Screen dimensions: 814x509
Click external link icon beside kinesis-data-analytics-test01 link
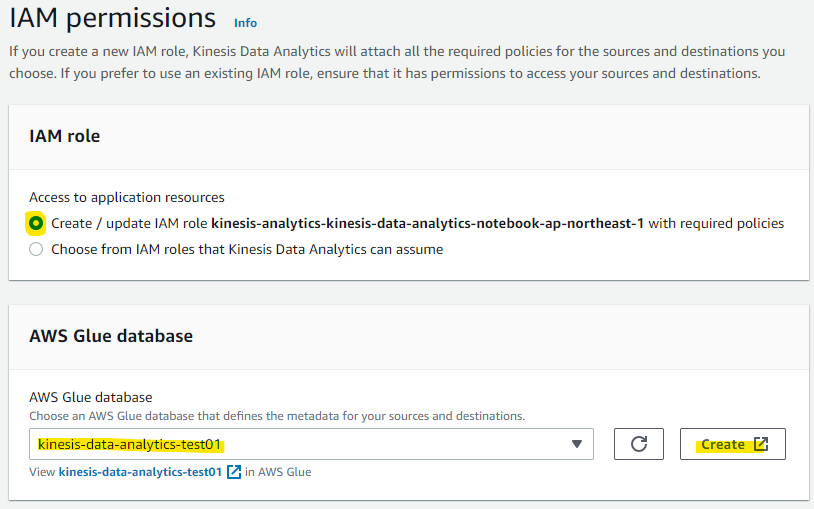coord(234,472)
